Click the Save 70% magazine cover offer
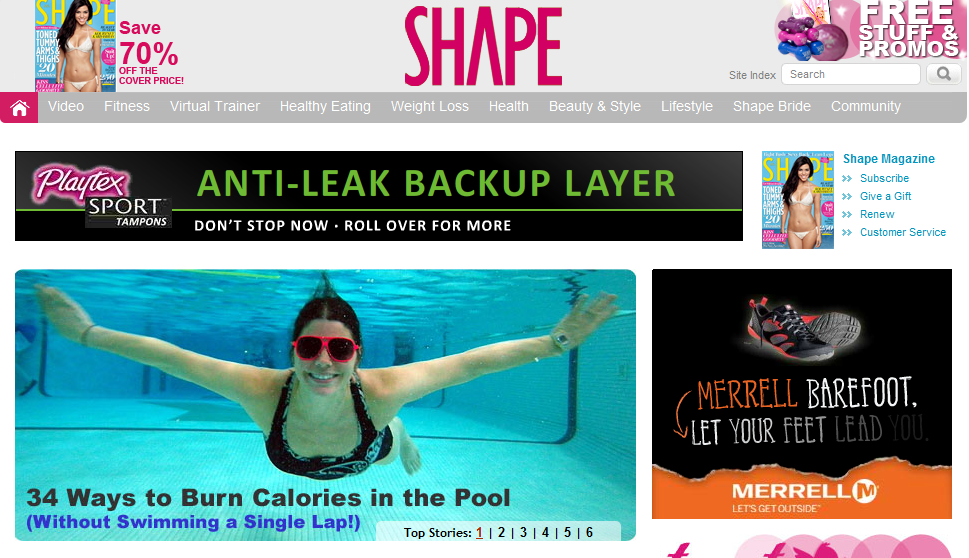Image resolution: width=969 pixels, height=558 pixels. [109, 46]
